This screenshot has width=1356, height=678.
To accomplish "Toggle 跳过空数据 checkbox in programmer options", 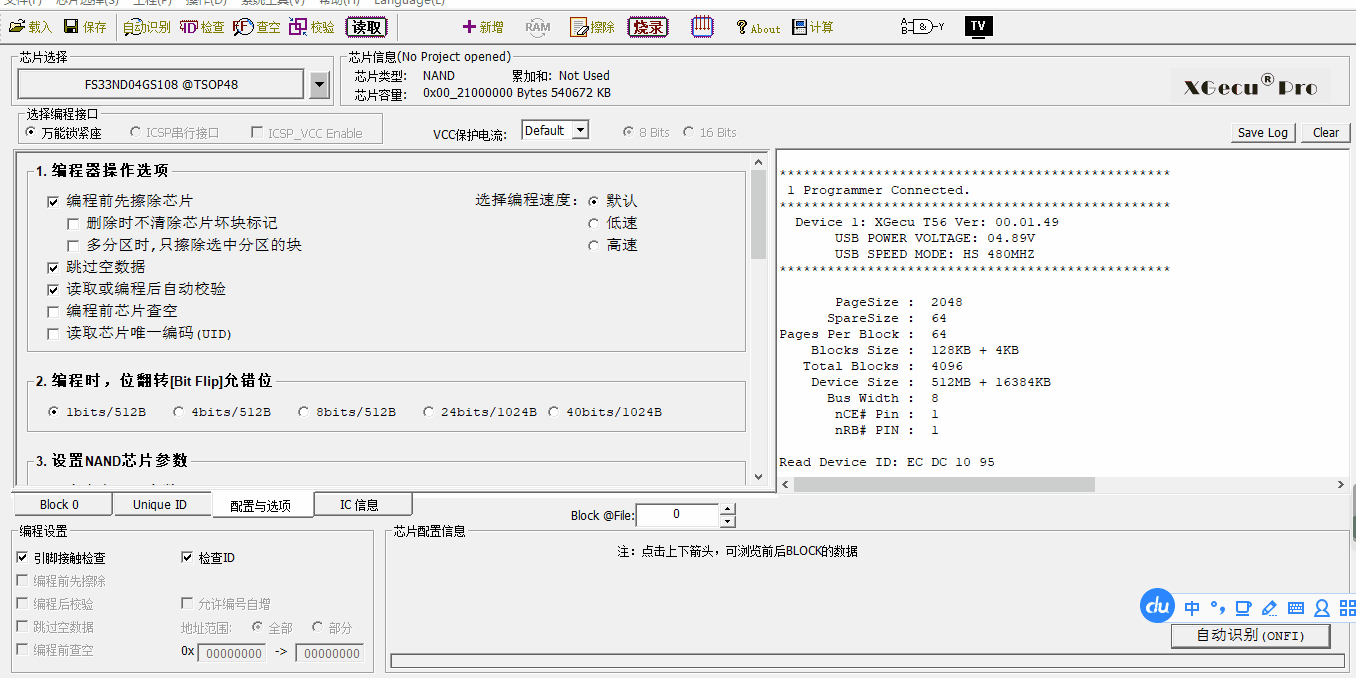I will coord(53,267).
